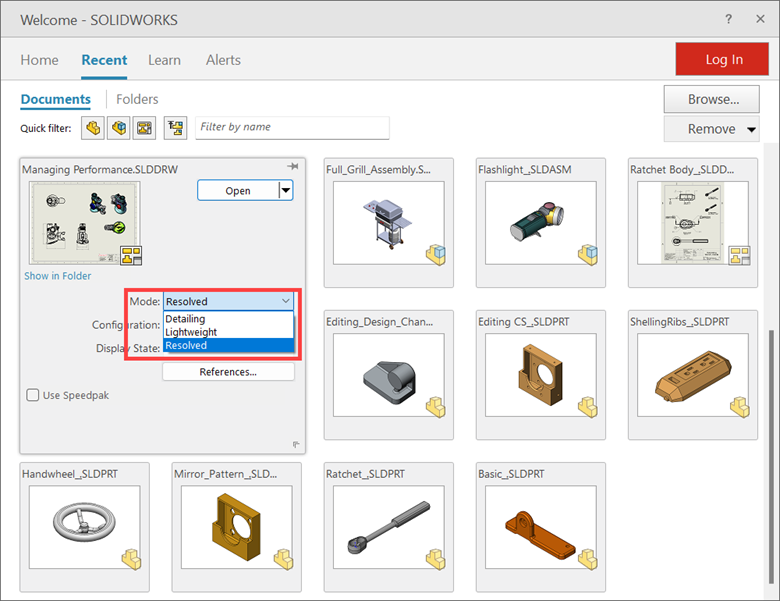
Task: Click the vertical scrollbar thumb
Action: tap(771, 458)
